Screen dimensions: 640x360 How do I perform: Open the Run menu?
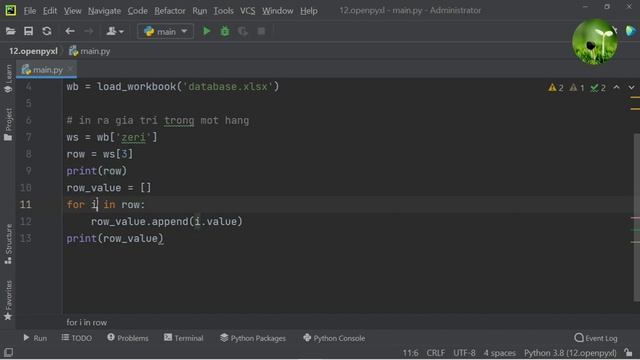(200, 11)
